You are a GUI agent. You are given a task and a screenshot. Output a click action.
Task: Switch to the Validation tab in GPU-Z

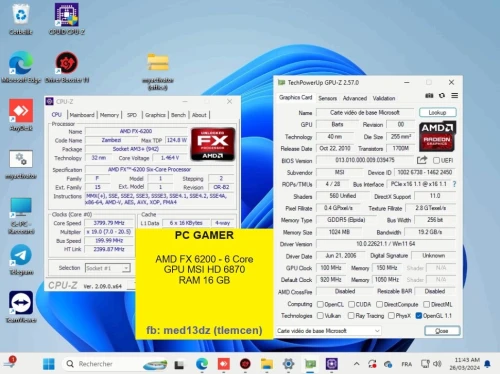[384, 98]
